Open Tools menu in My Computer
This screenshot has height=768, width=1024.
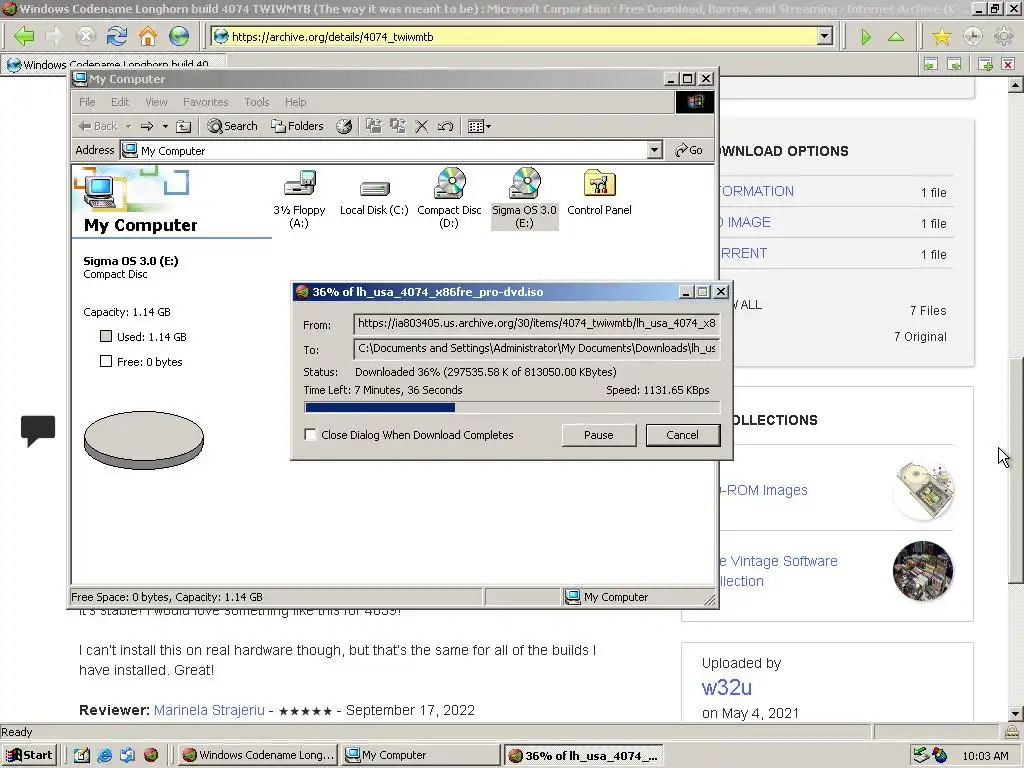coord(257,102)
